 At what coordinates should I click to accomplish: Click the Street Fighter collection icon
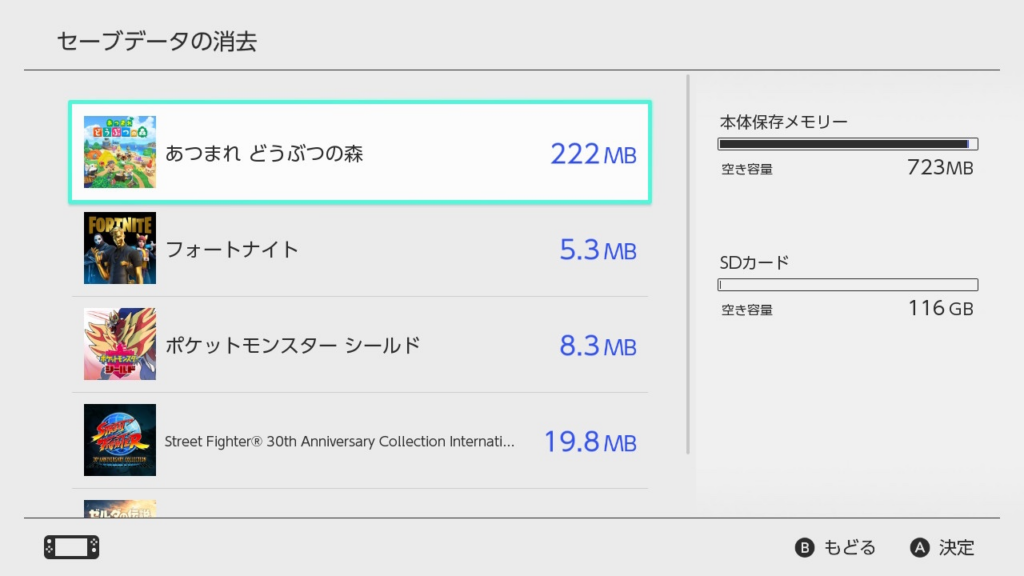[120, 440]
